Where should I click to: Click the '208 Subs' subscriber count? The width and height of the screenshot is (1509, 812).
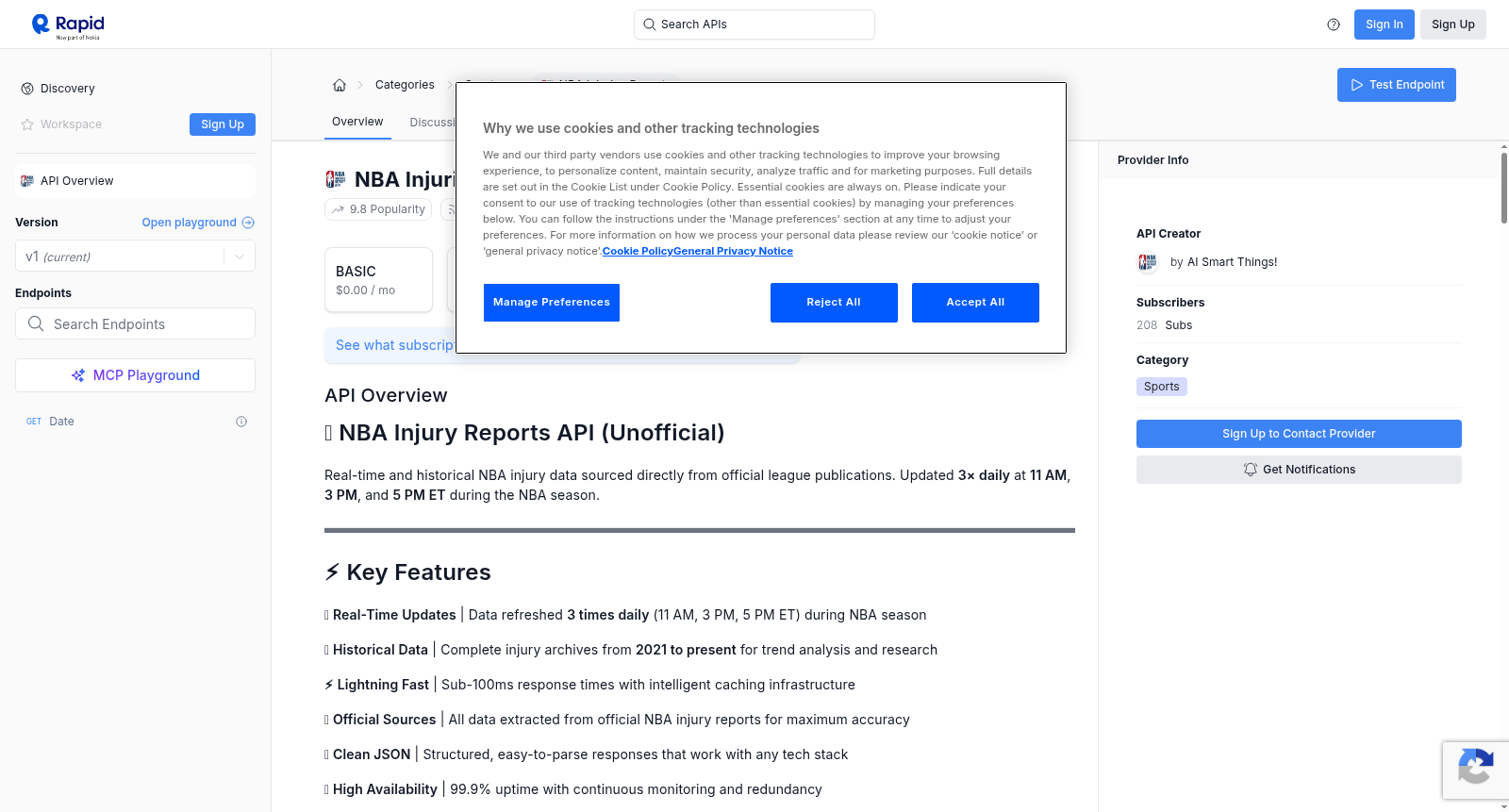click(1164, 325)
